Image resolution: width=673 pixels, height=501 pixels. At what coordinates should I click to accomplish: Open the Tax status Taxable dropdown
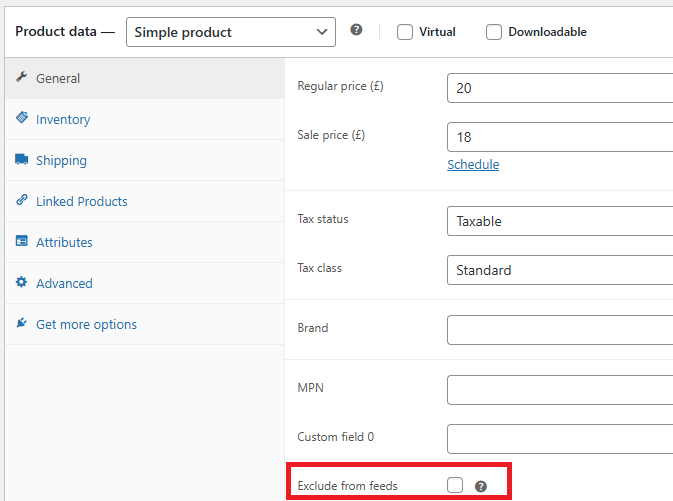[x=560, y=221]
